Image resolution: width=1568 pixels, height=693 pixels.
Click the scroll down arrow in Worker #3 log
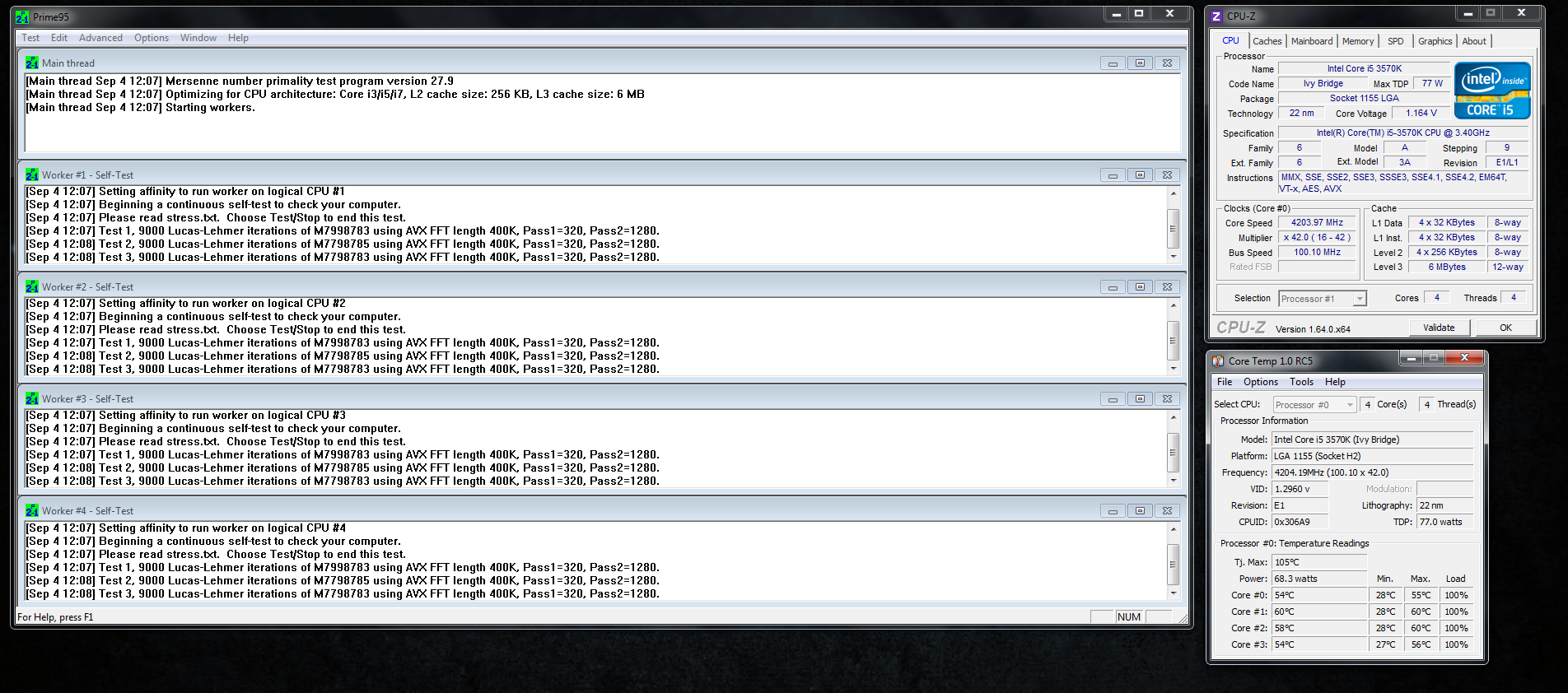(1174, 481)
